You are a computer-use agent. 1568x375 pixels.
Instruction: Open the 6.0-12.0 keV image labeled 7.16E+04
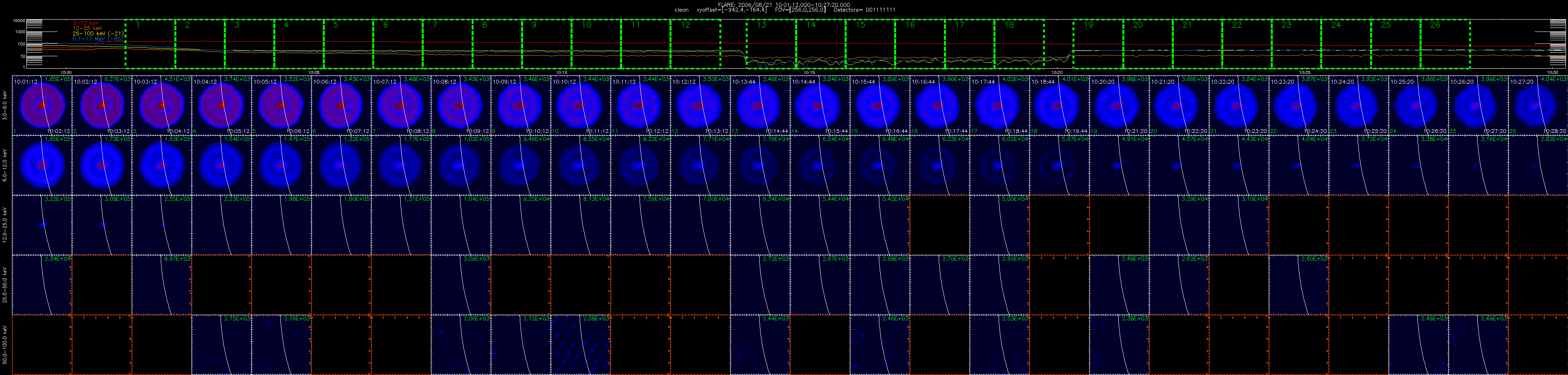point(760,164)
